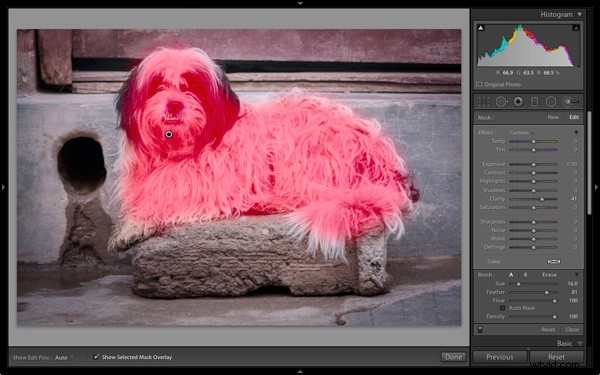Adjust the Temp slider handle

pyautogui.click(x=533, y=142)
